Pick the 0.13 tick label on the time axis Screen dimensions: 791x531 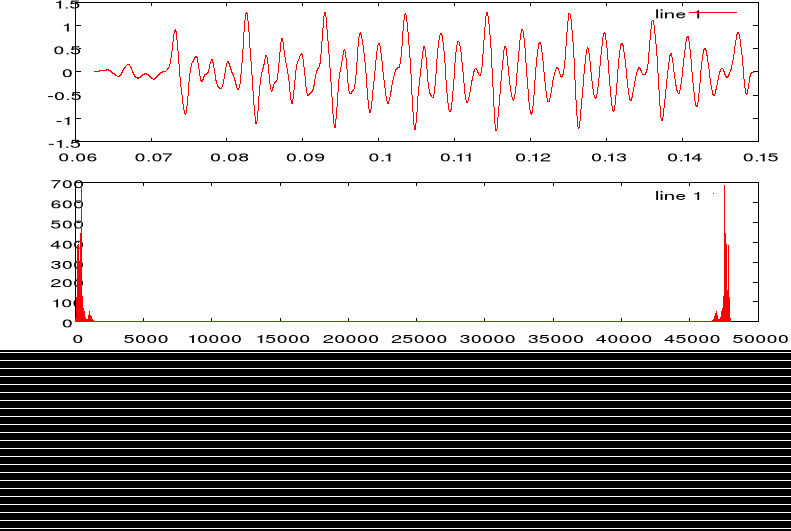(x=609, y=158)
